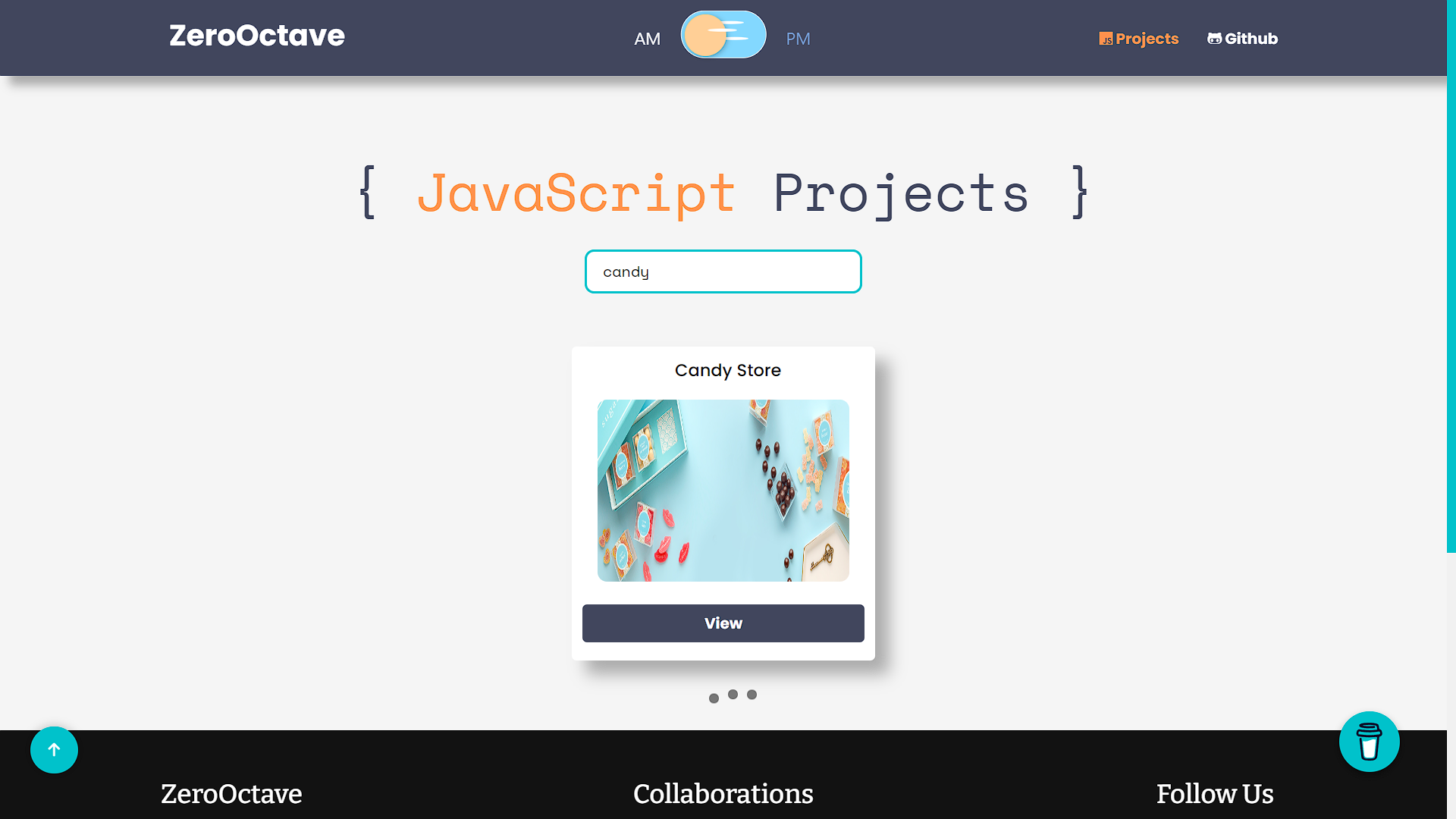Toggle the AM/PM theme switch
This screenshot has width=1456, height=819.
[x=723, y=35]
